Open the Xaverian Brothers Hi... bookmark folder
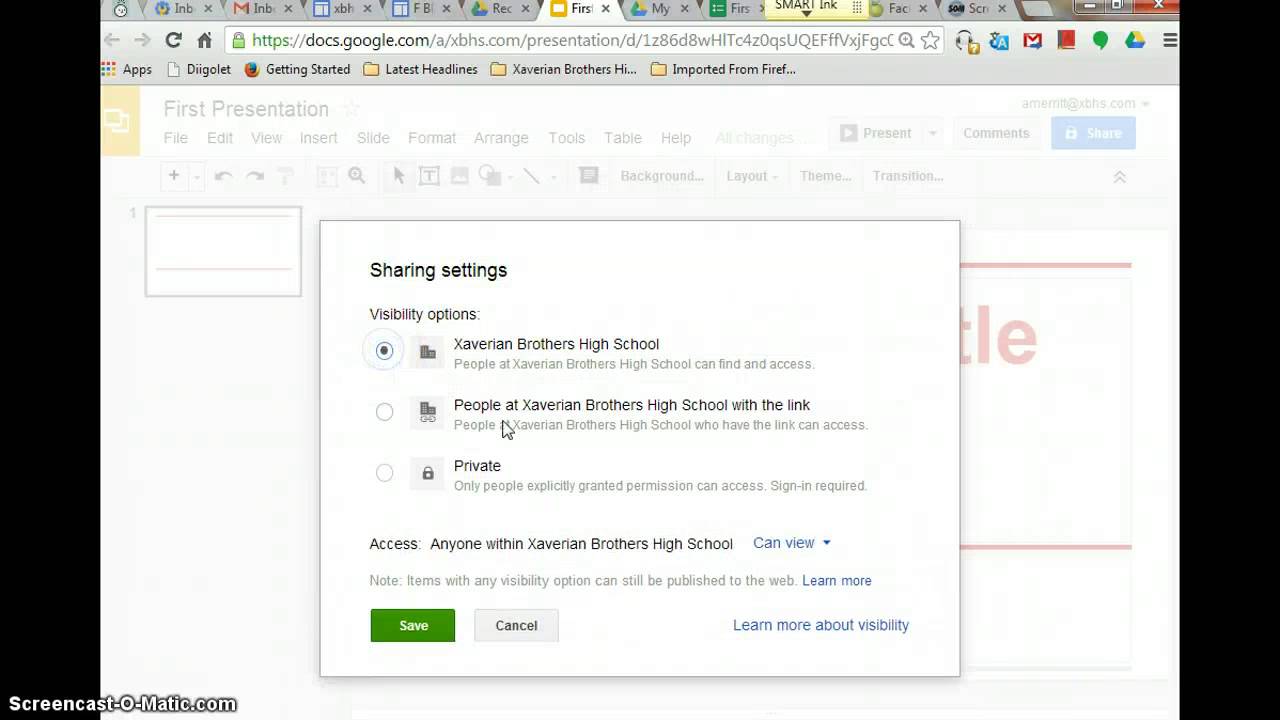The height and width of the screenshot is (720, 1280). [x=564, y=69]
